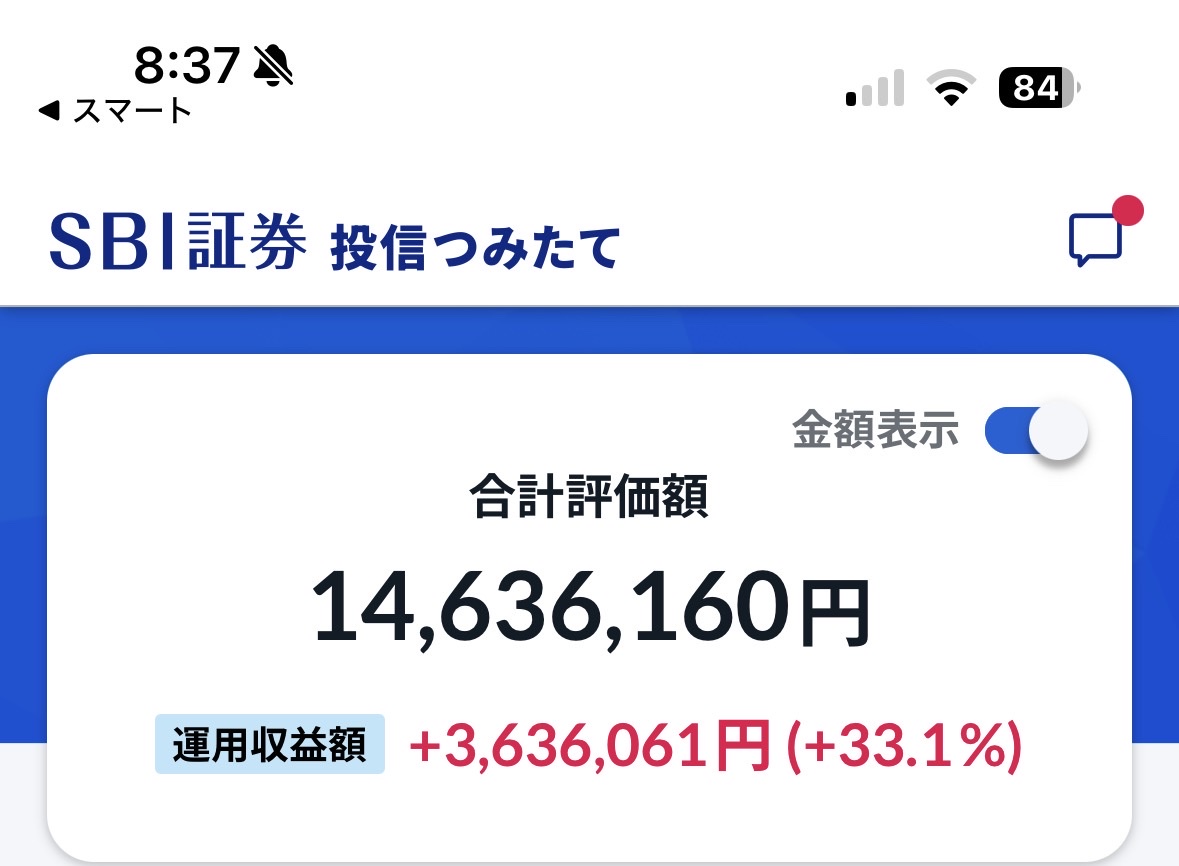Viewport: 1179px width, 866px height.
Task: Tap the battery indicator showing 84
Action: tap(1039, 88)
